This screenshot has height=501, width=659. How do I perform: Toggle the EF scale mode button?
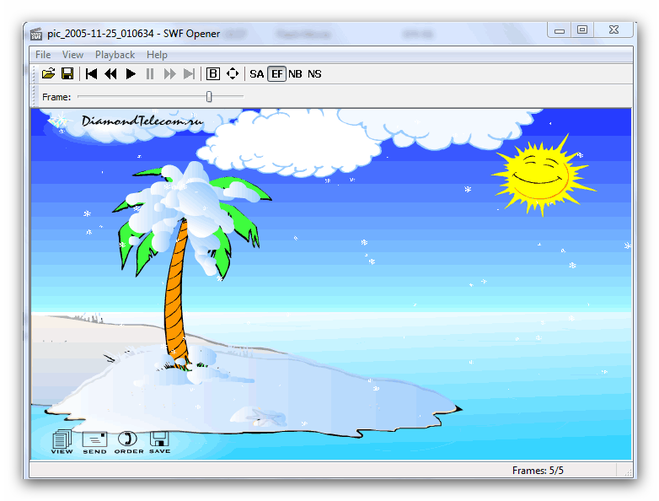[x=277, y=74]
